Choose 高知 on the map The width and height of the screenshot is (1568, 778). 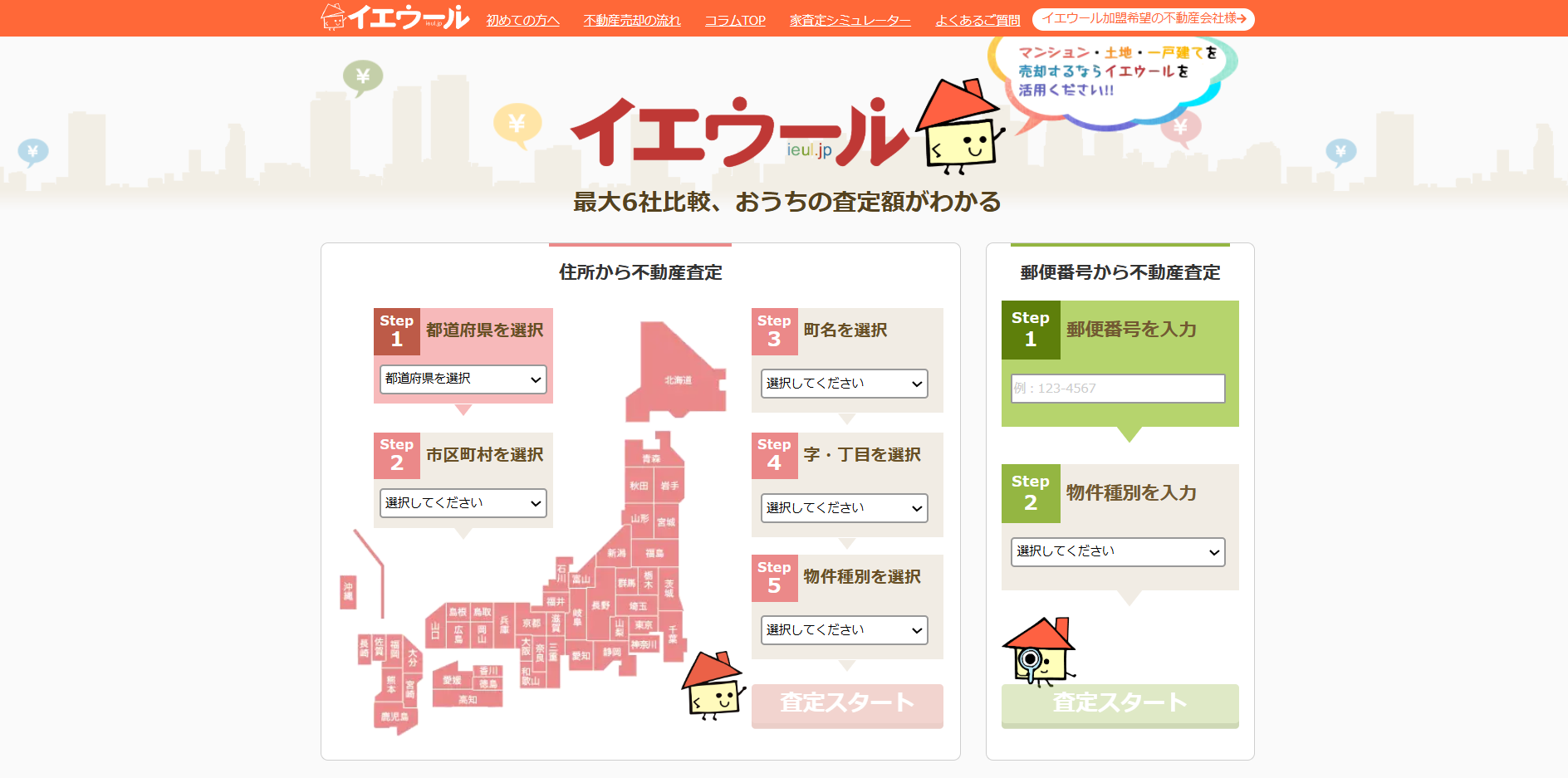point(468,700)
